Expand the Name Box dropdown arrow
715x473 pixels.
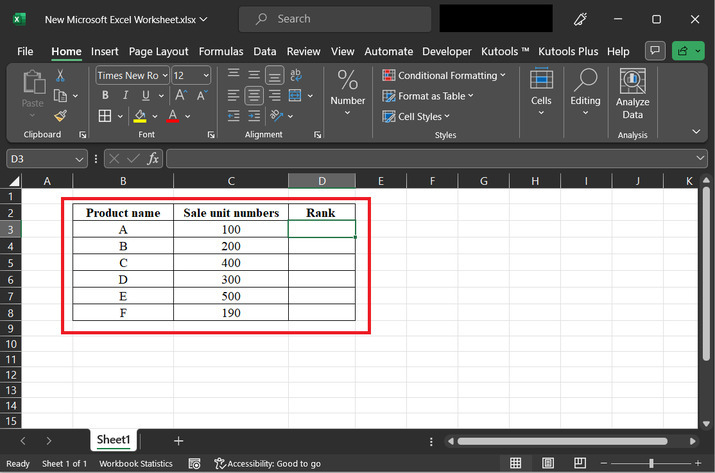click(x=79, y=159)
